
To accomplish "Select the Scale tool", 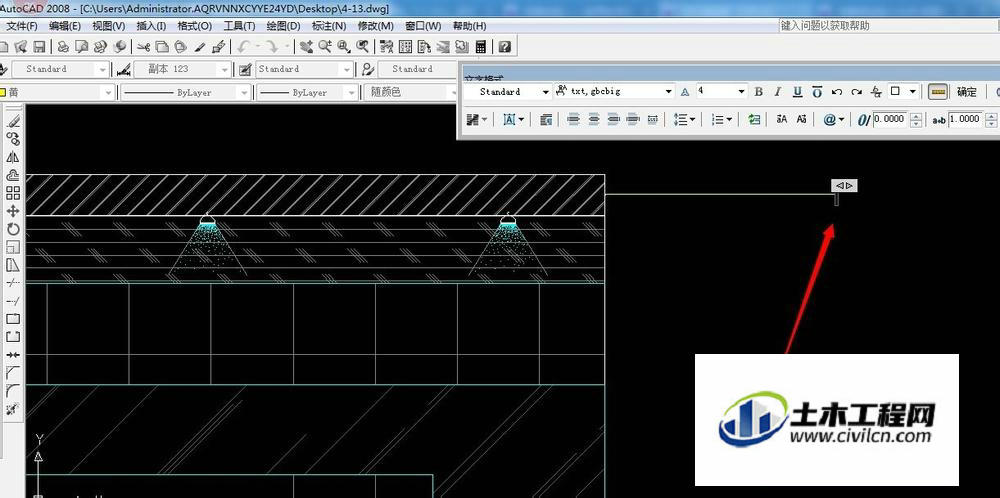I will point(13,246).
